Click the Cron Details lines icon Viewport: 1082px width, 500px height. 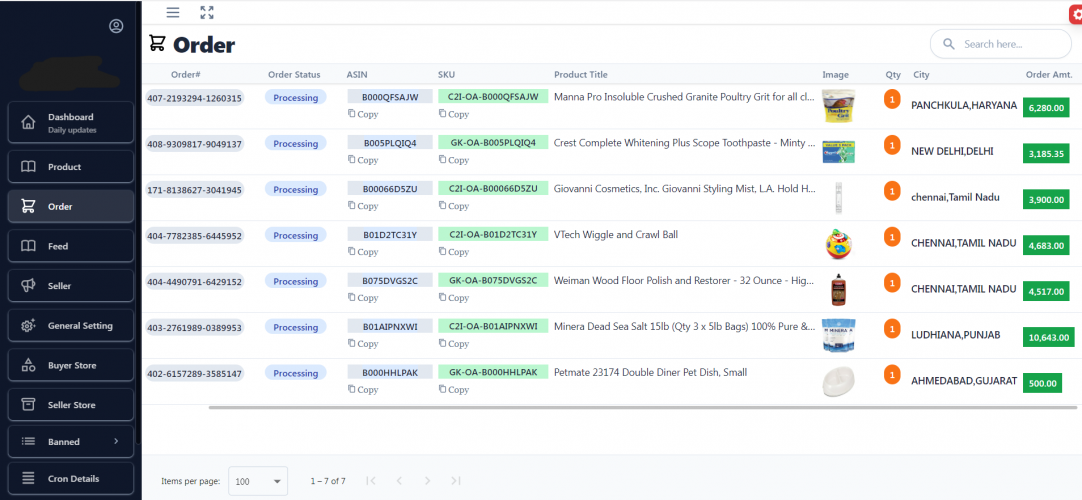click(x=28, y=478)
